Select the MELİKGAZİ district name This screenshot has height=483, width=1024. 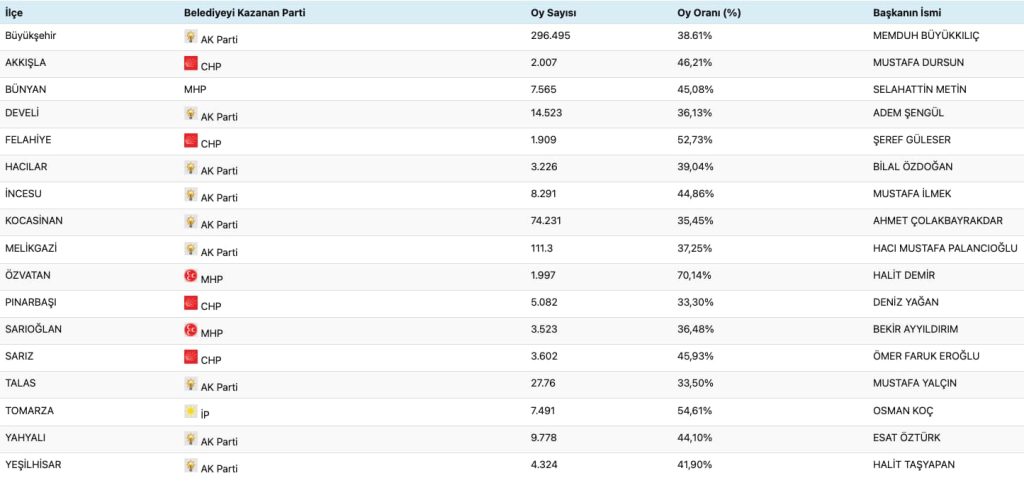32,248
